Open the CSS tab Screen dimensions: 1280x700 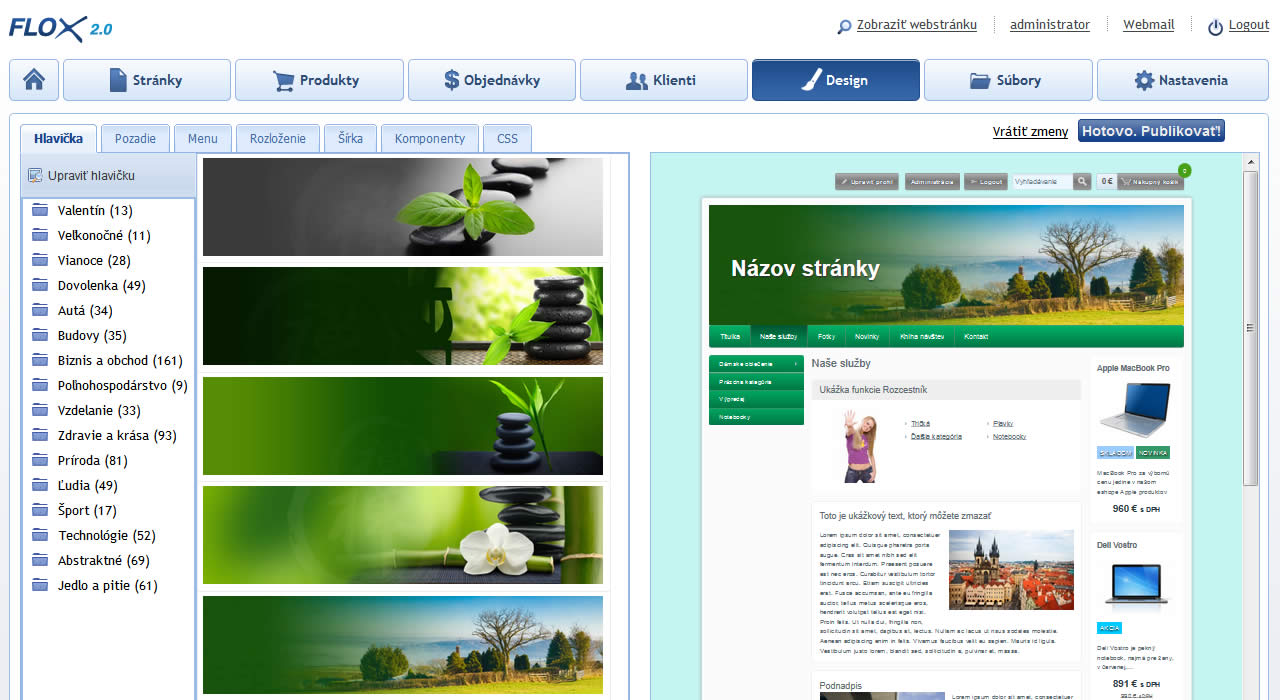click(x=507, y=139)
